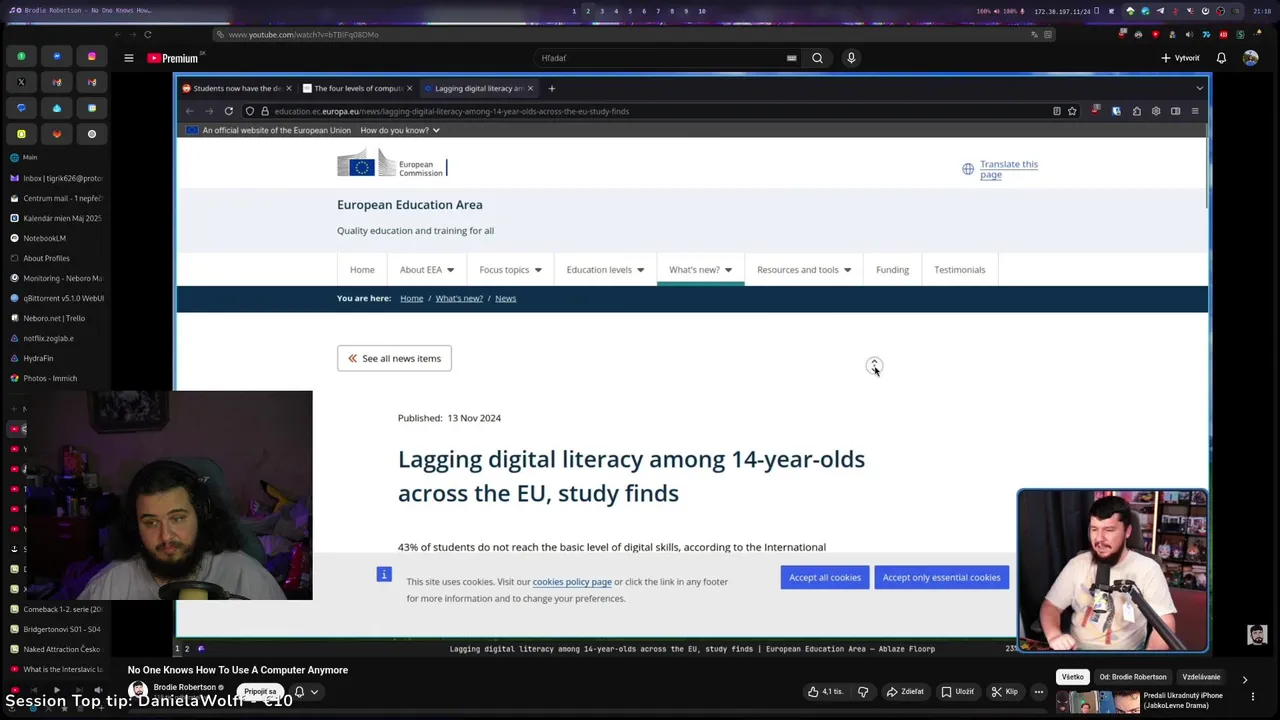Expand the 'About EEA' dropdown
The width and height of the screenshot is (1280, 720).
point(427,269)
